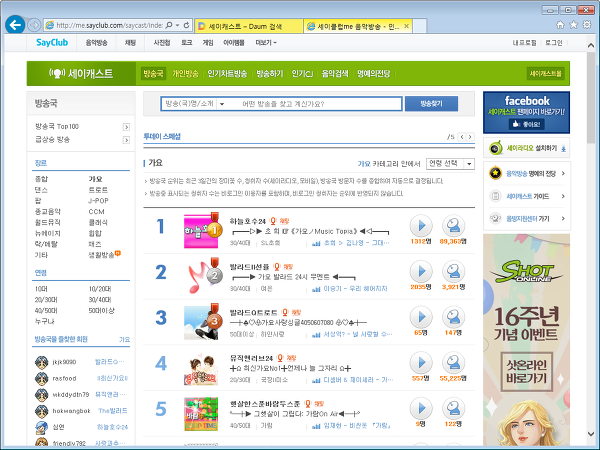
Task: Go to next 투데이 스페셜 slide
Action: pos(470,137)
